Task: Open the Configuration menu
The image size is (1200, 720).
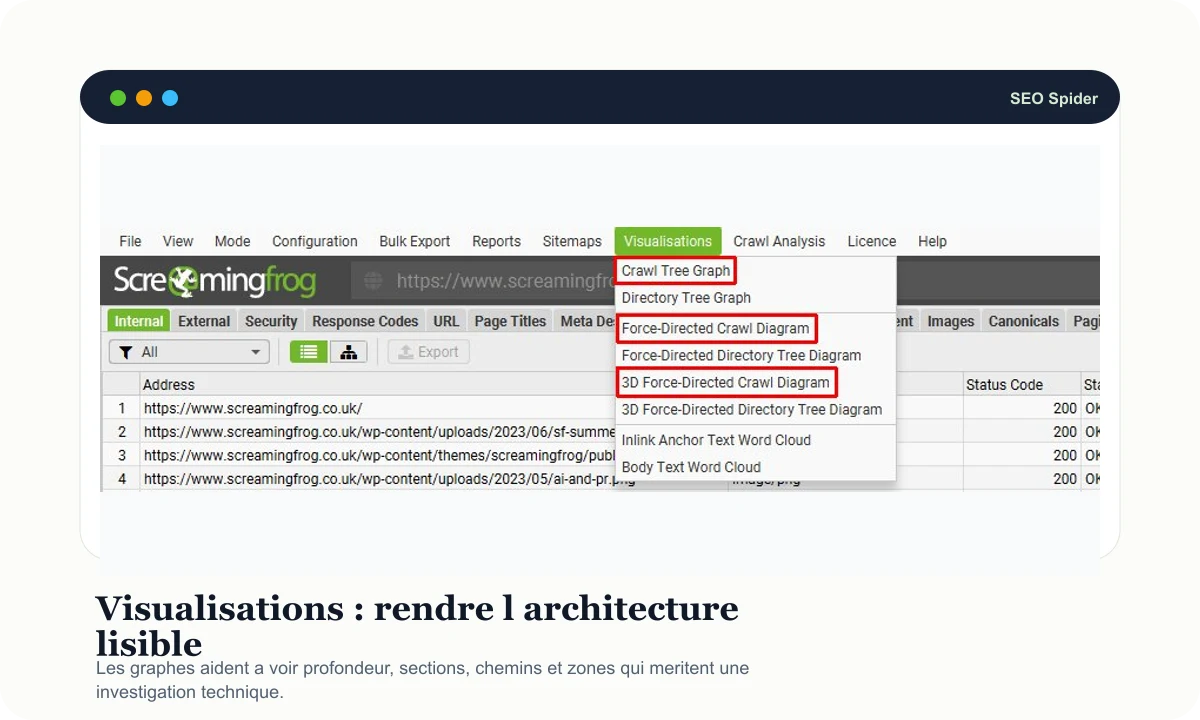Action: click(x=315, y=241)
